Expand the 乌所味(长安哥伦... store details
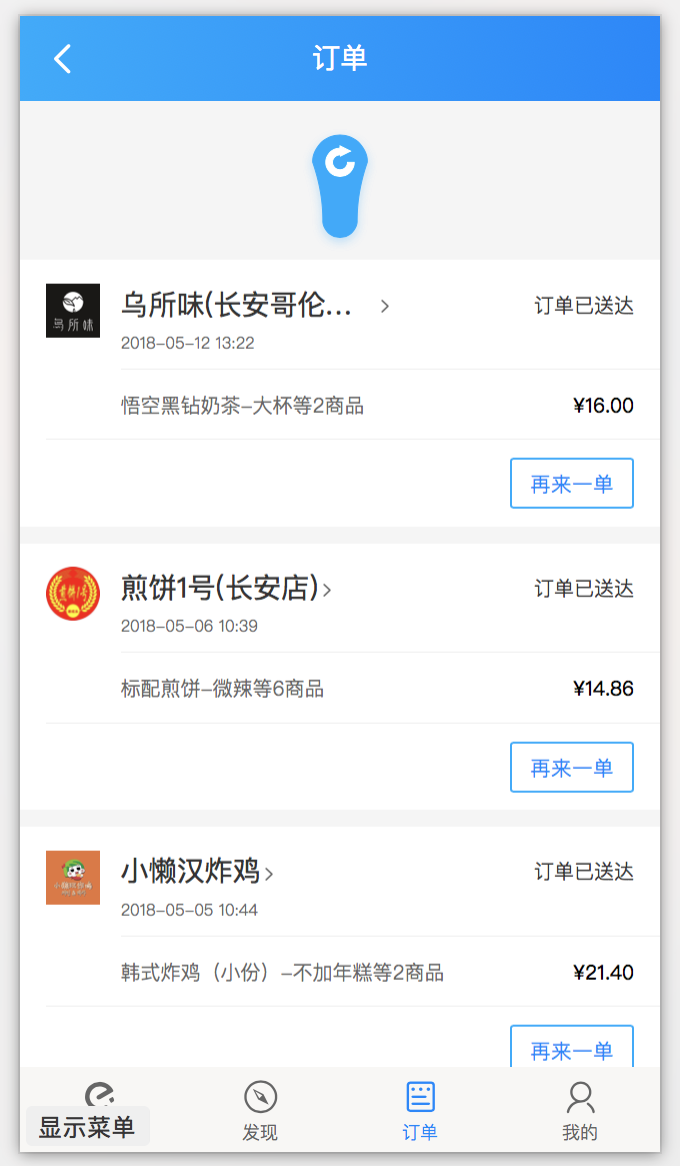 (x=250, y=307)
